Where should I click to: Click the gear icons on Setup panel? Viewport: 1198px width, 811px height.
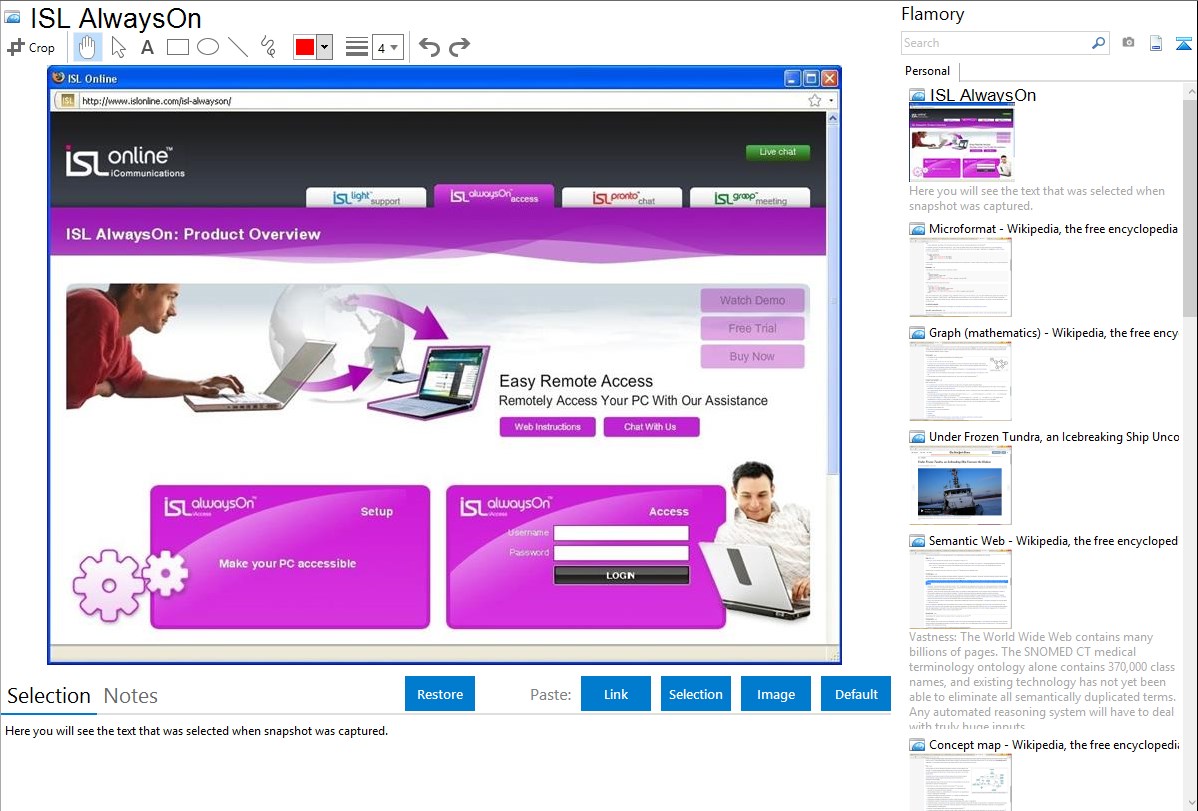click(130, 584)
